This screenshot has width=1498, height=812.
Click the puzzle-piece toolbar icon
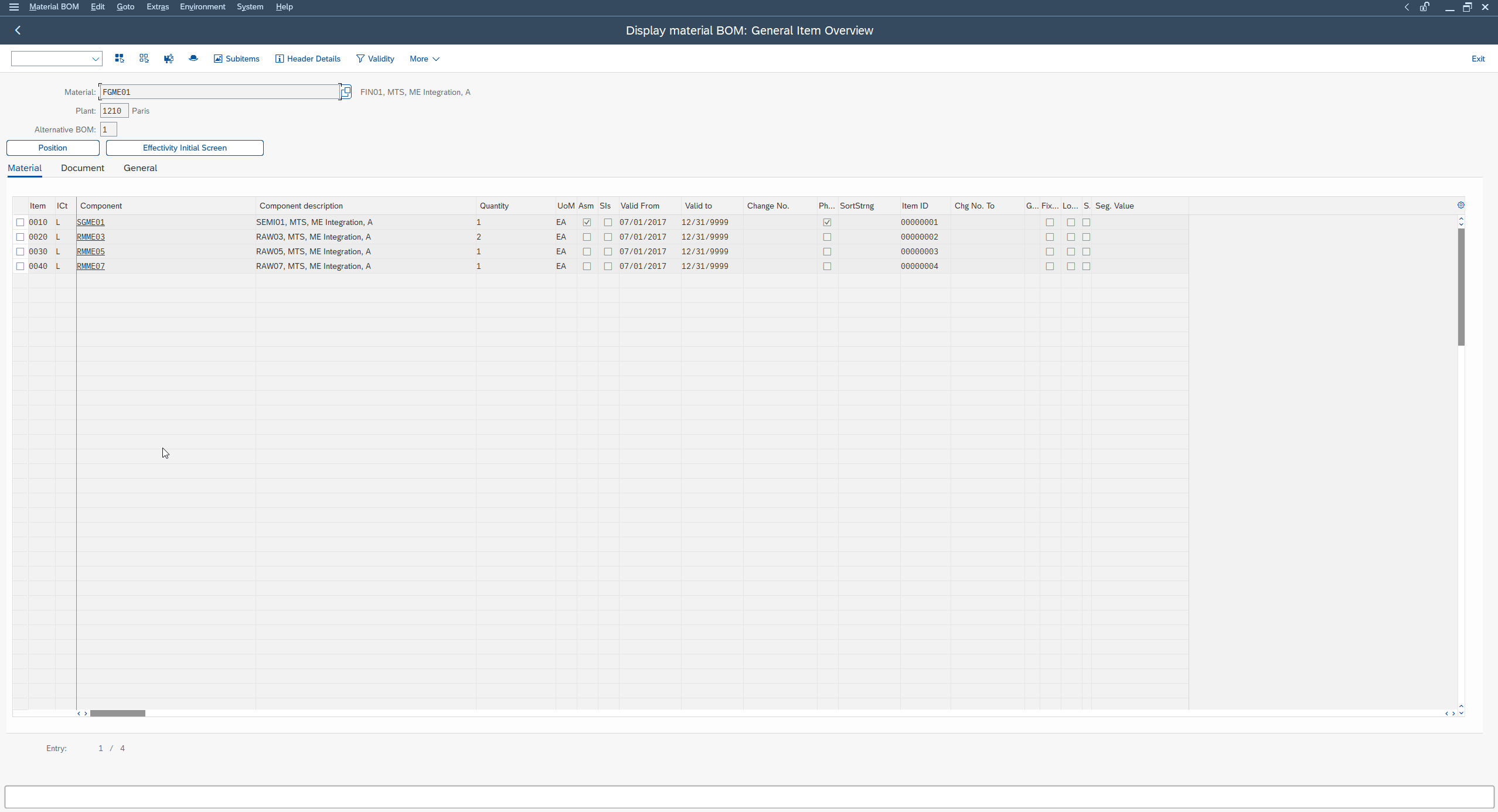click(x=169, y=59)
